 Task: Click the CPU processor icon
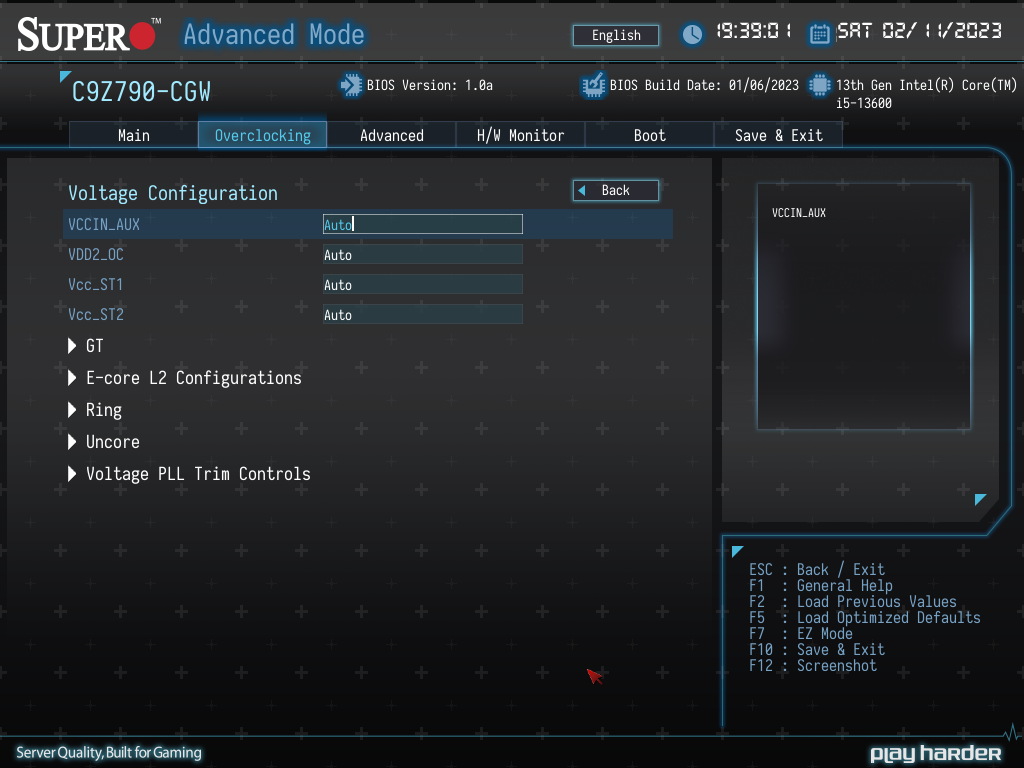(x=820, y=86)
